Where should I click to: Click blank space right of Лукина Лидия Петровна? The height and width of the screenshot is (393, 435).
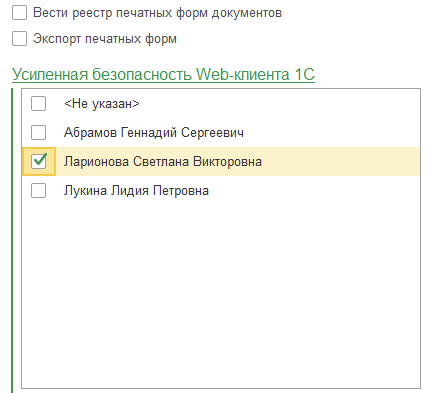point(314,191)
